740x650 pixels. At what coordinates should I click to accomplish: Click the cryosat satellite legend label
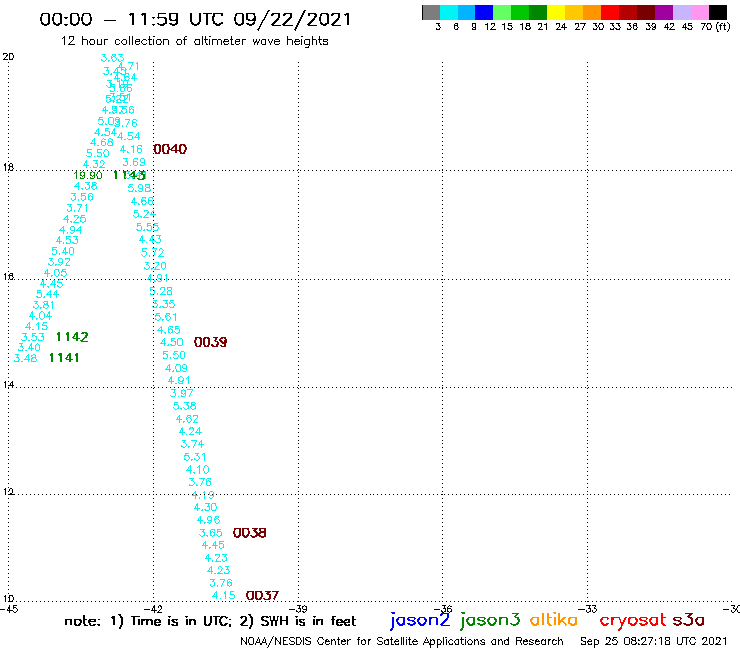click(x=632, y=620)
